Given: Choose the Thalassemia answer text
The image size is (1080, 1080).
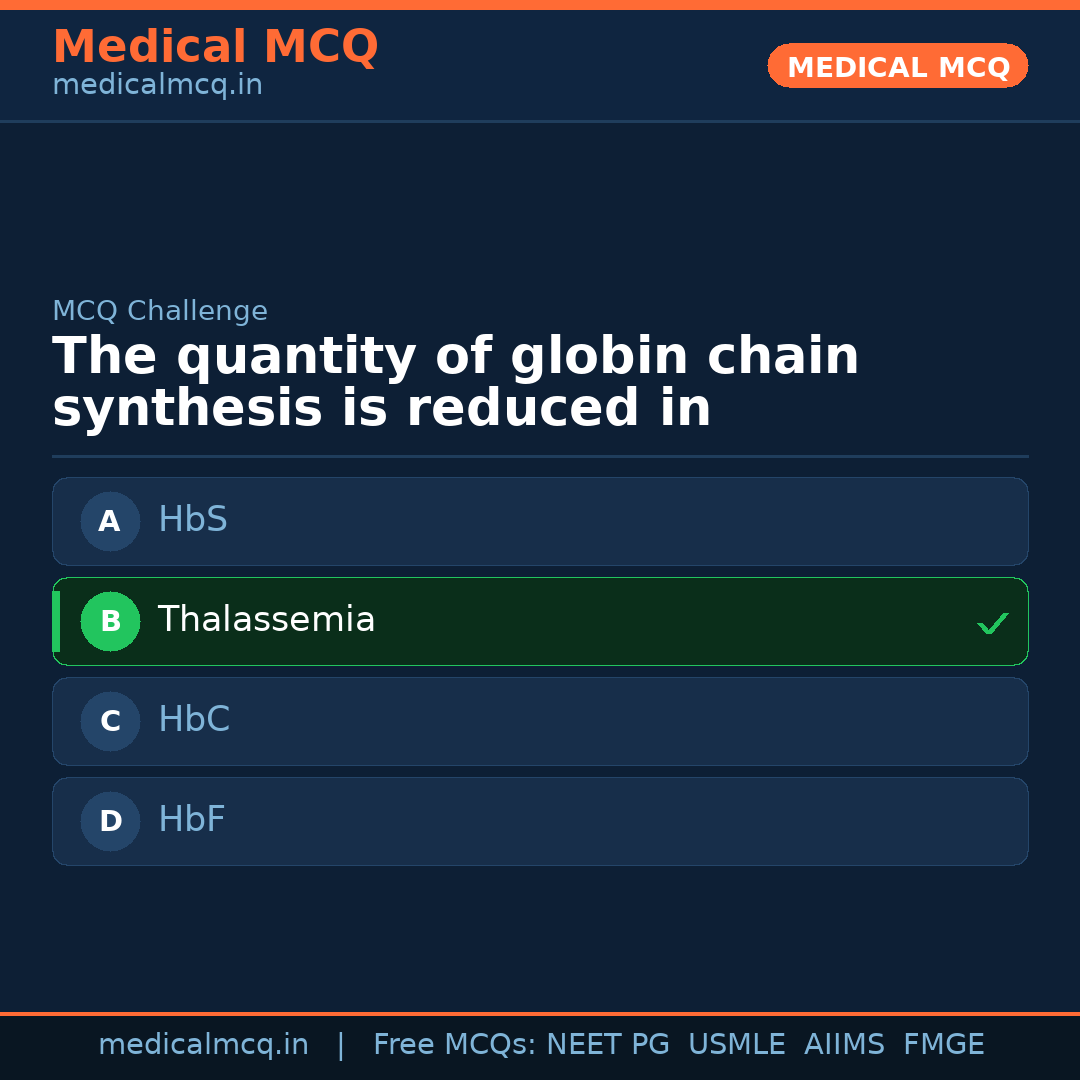Looking at the screenshot, I should point(266,620).
